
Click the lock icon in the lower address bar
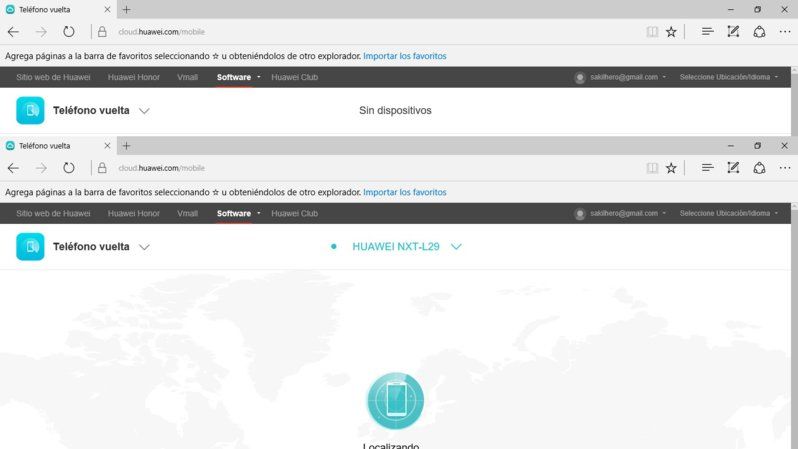102,168
